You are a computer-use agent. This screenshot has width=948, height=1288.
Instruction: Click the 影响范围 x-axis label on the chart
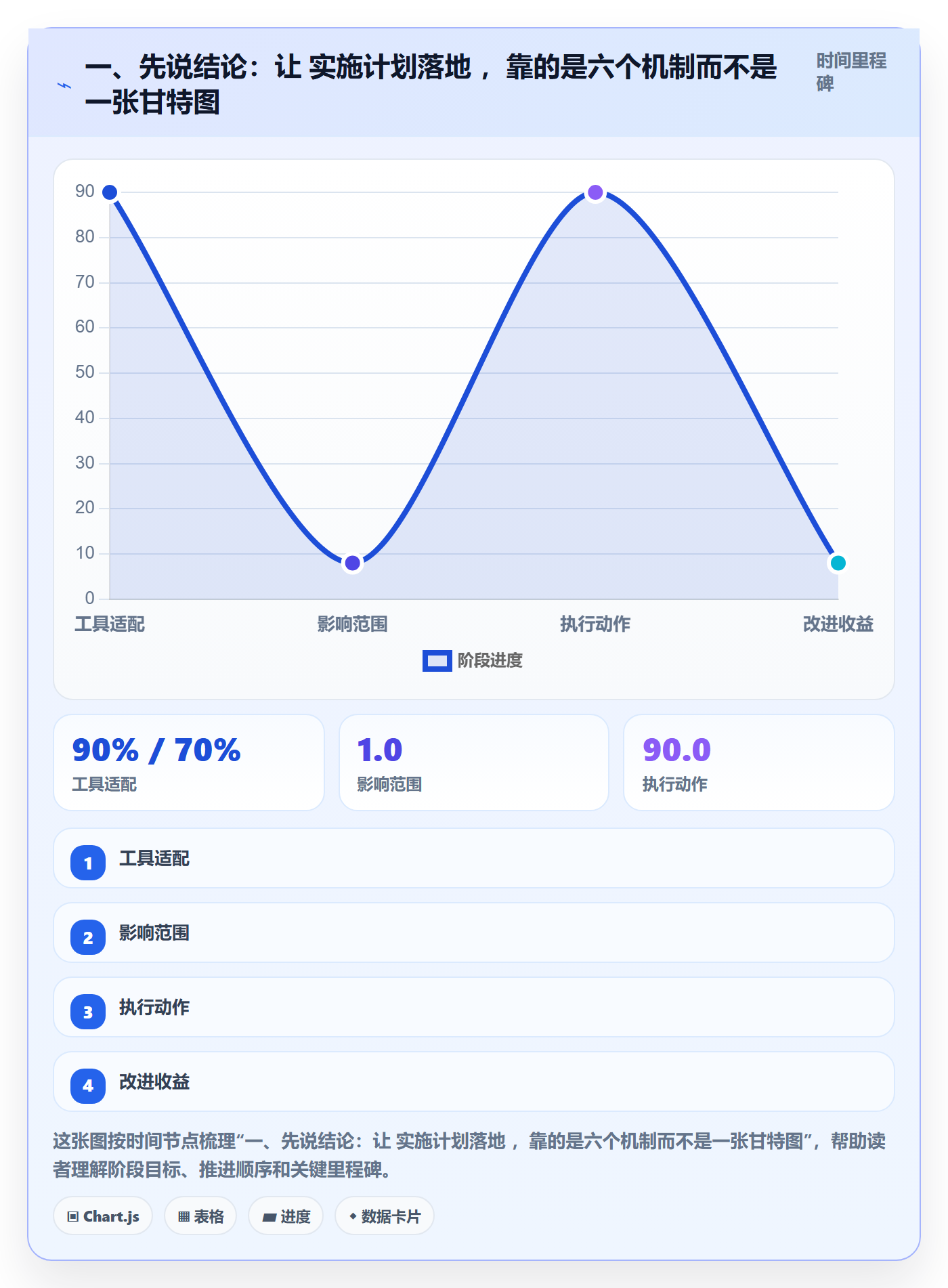(352, 624)
